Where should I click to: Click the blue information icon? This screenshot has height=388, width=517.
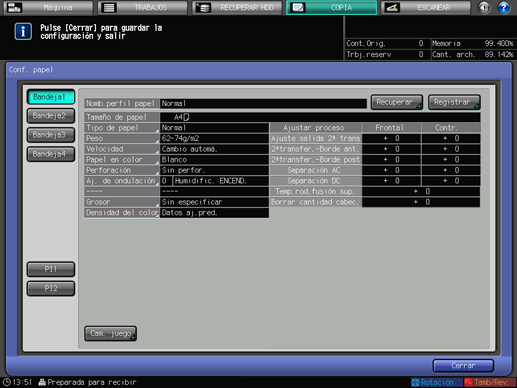click(23, 32)
